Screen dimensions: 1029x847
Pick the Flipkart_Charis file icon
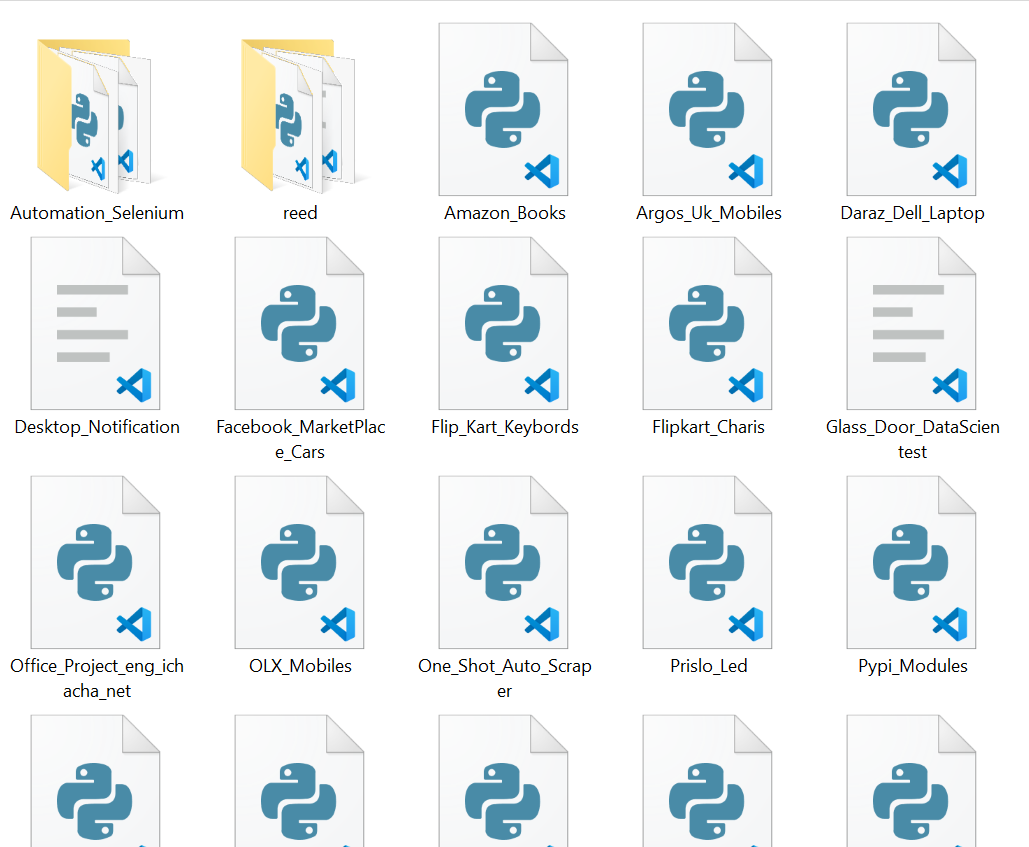coord(708,324)
